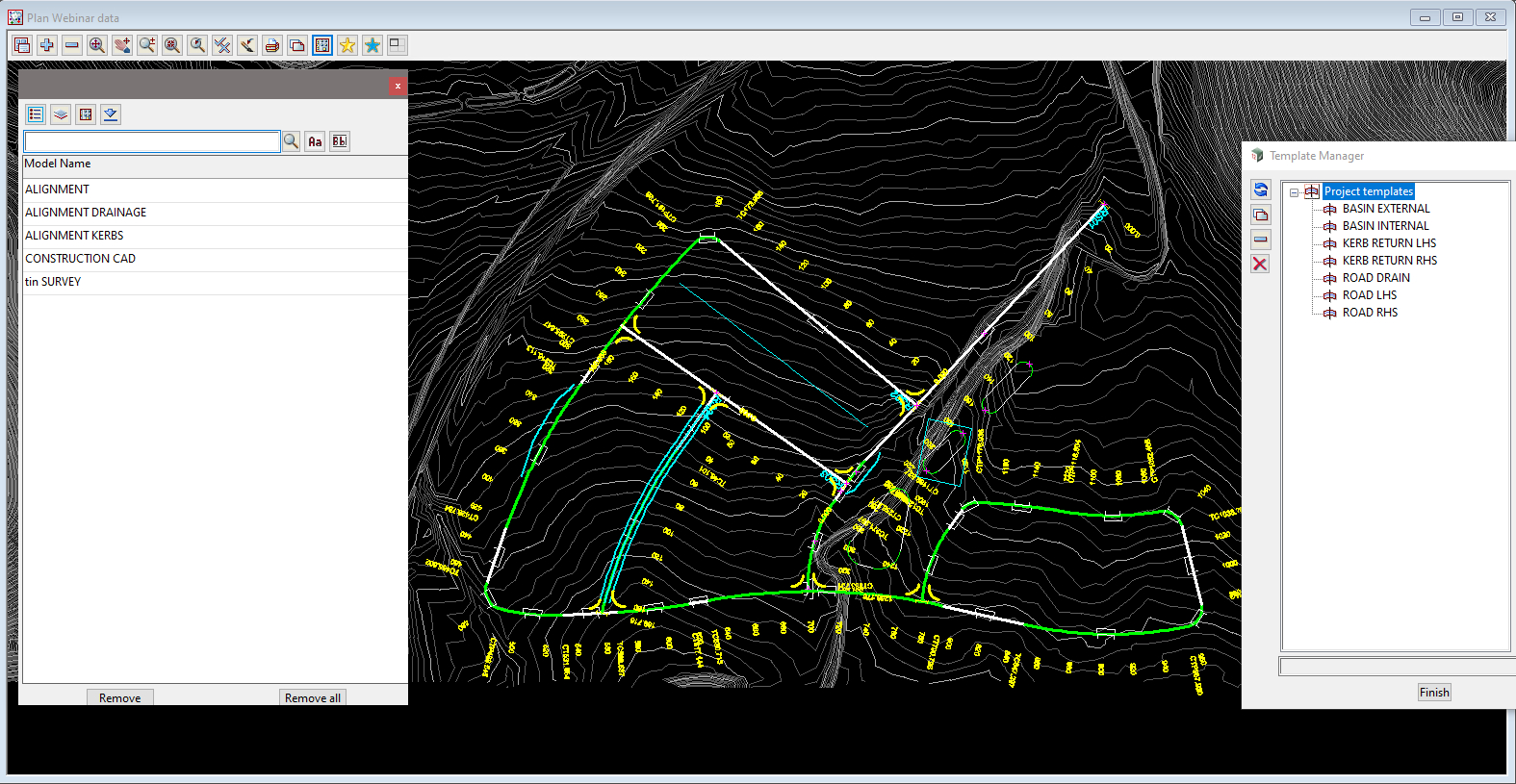Select the ROAD DRAIN template
The image size is (1516, 784).
tap(1375, 278)
